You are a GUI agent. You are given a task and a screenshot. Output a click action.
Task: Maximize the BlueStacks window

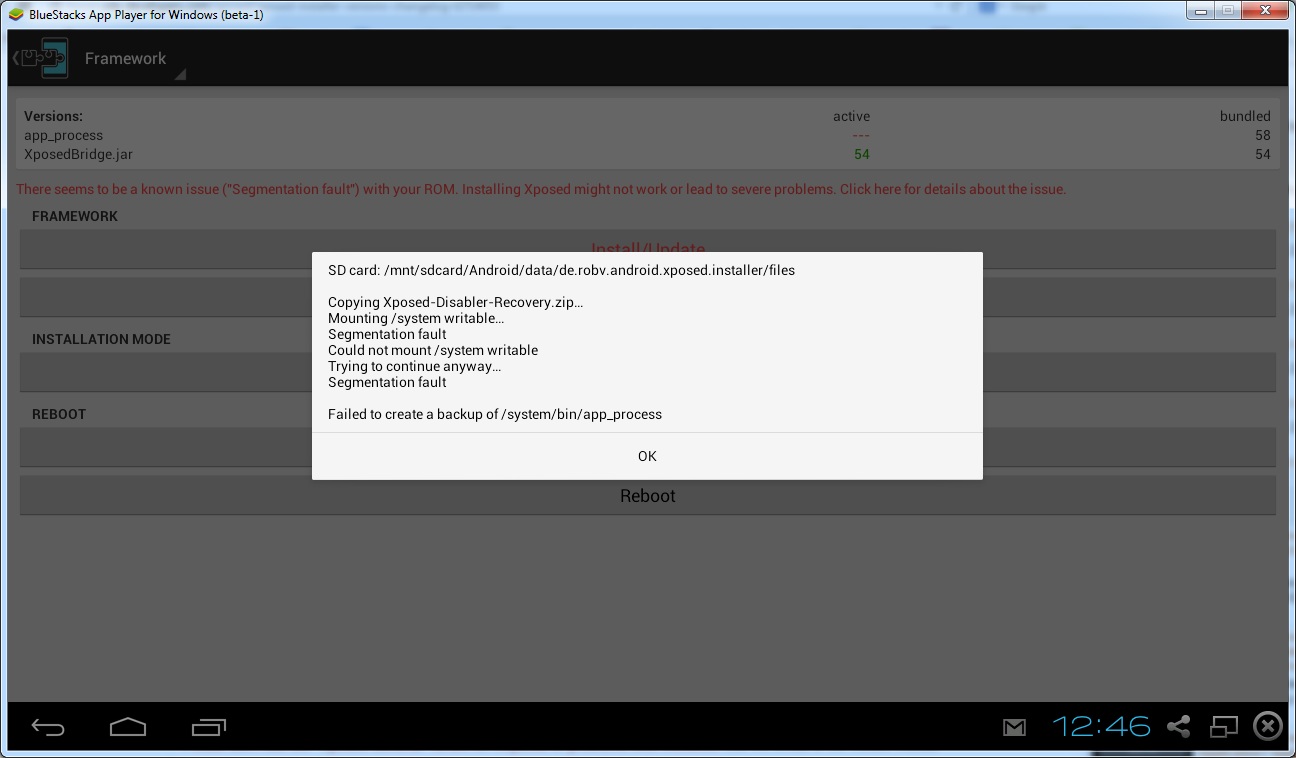[x=1227, y=11]
